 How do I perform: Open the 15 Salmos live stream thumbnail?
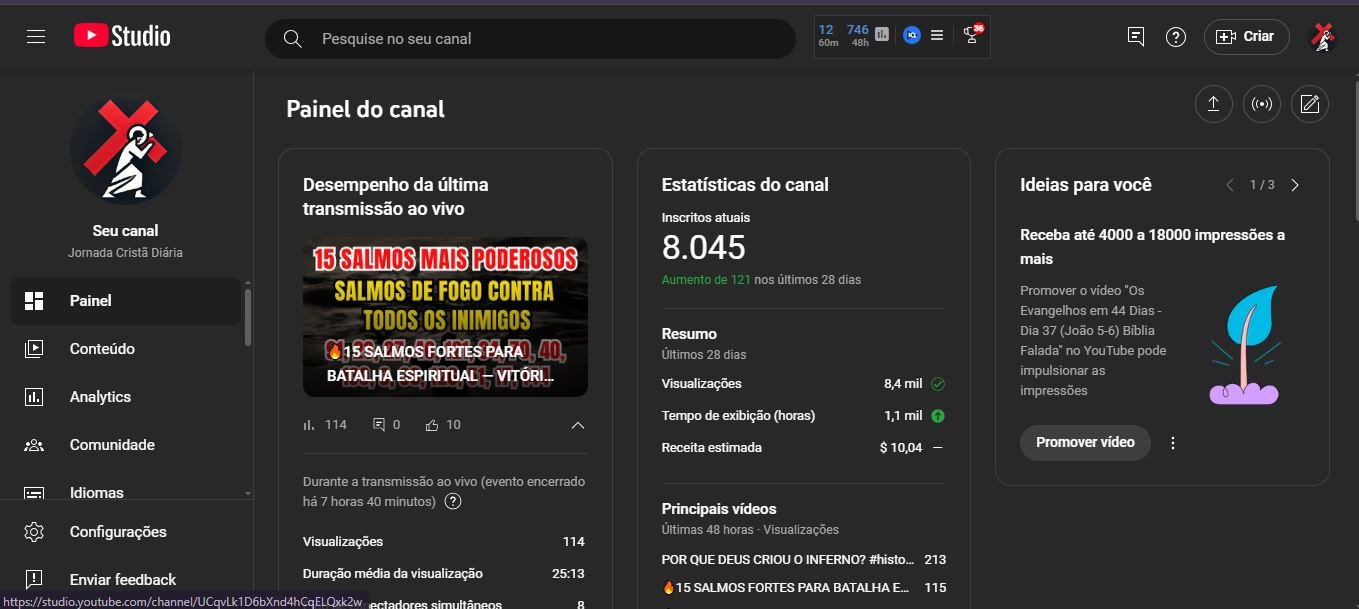(445, 317)
